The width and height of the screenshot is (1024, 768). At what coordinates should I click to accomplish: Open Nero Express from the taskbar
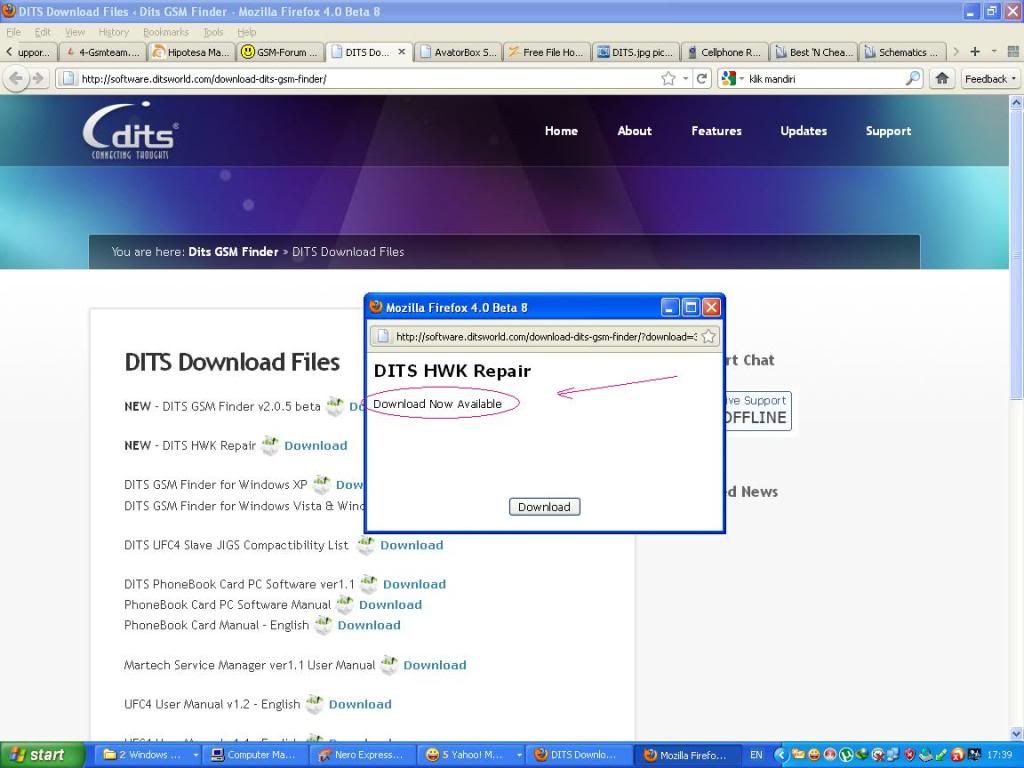point(364,755)
